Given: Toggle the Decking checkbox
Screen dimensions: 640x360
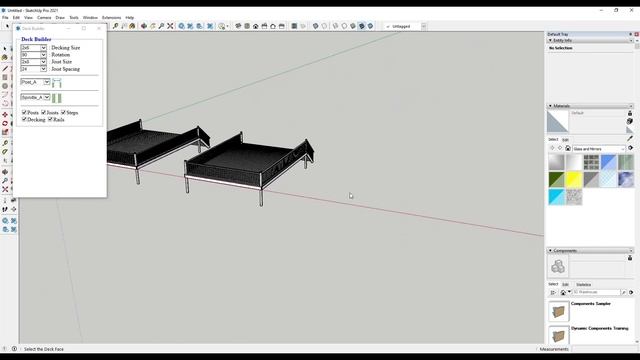Looking at the screenshot, I should coord(24,119).
